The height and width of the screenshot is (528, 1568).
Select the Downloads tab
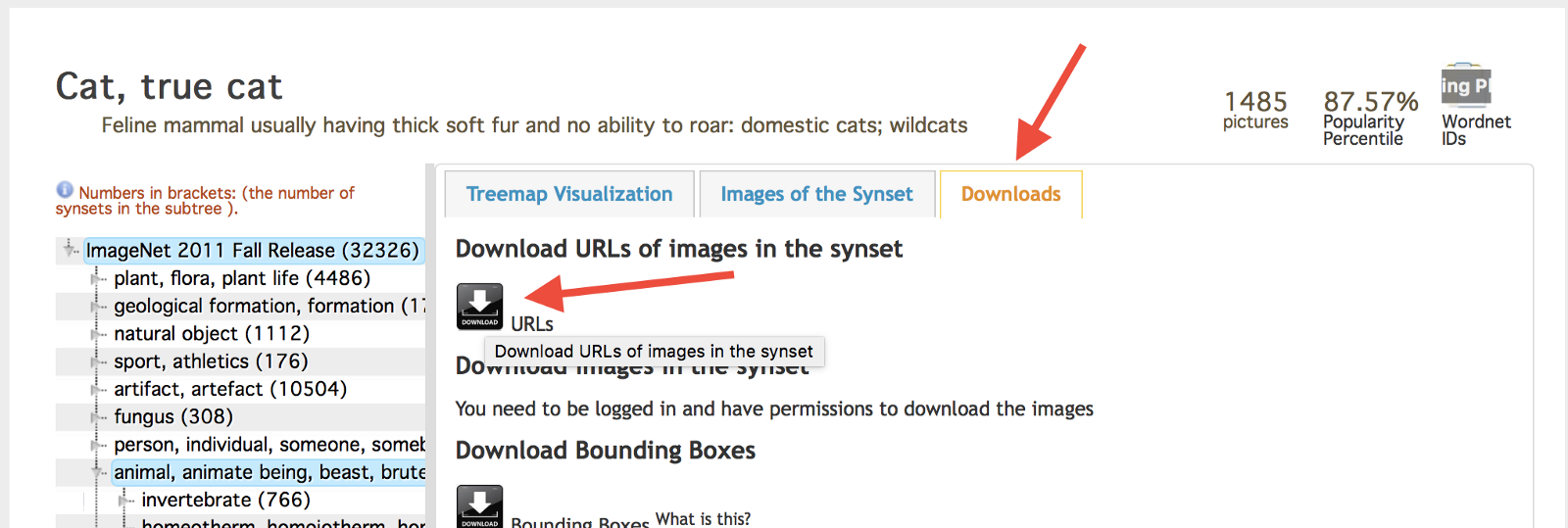[x=1010, y=194]
